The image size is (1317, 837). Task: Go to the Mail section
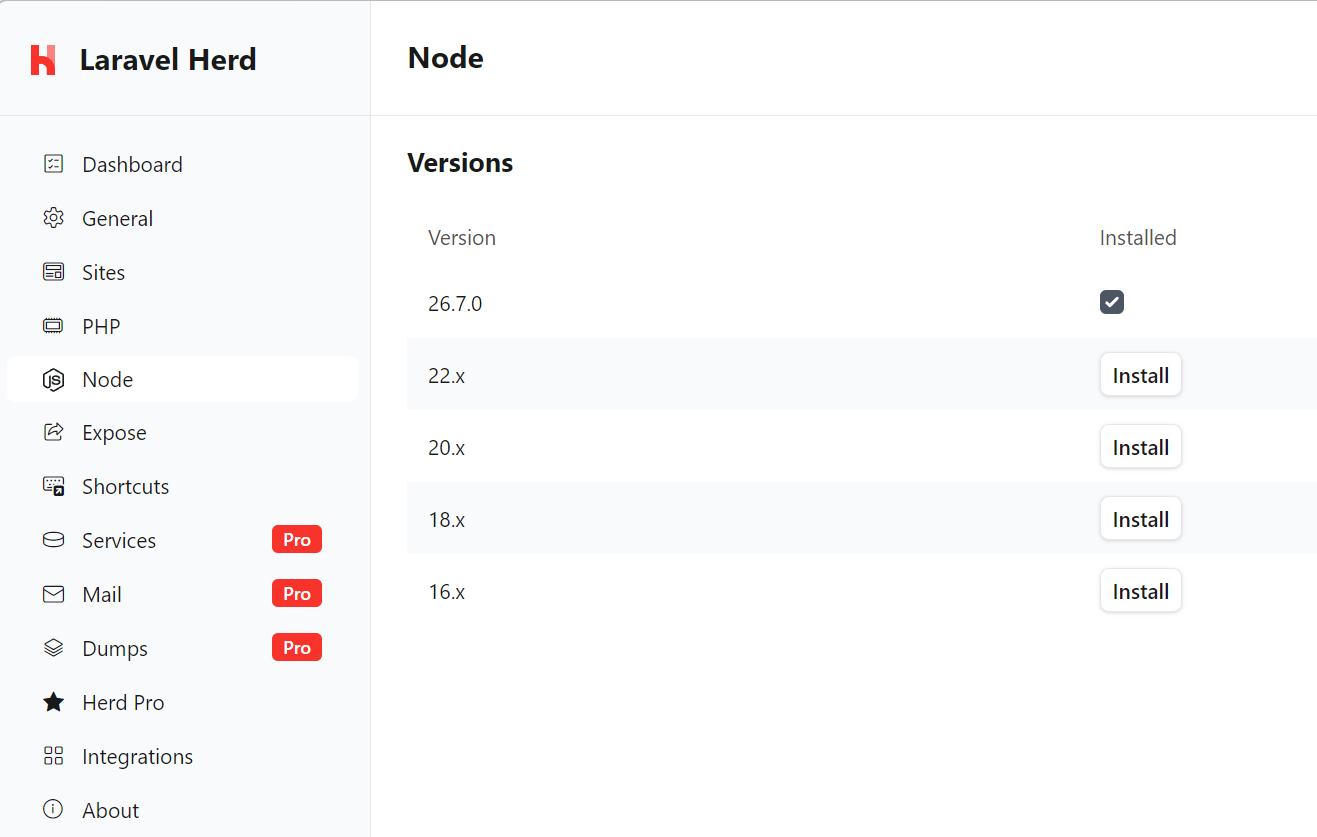[182, 594]
